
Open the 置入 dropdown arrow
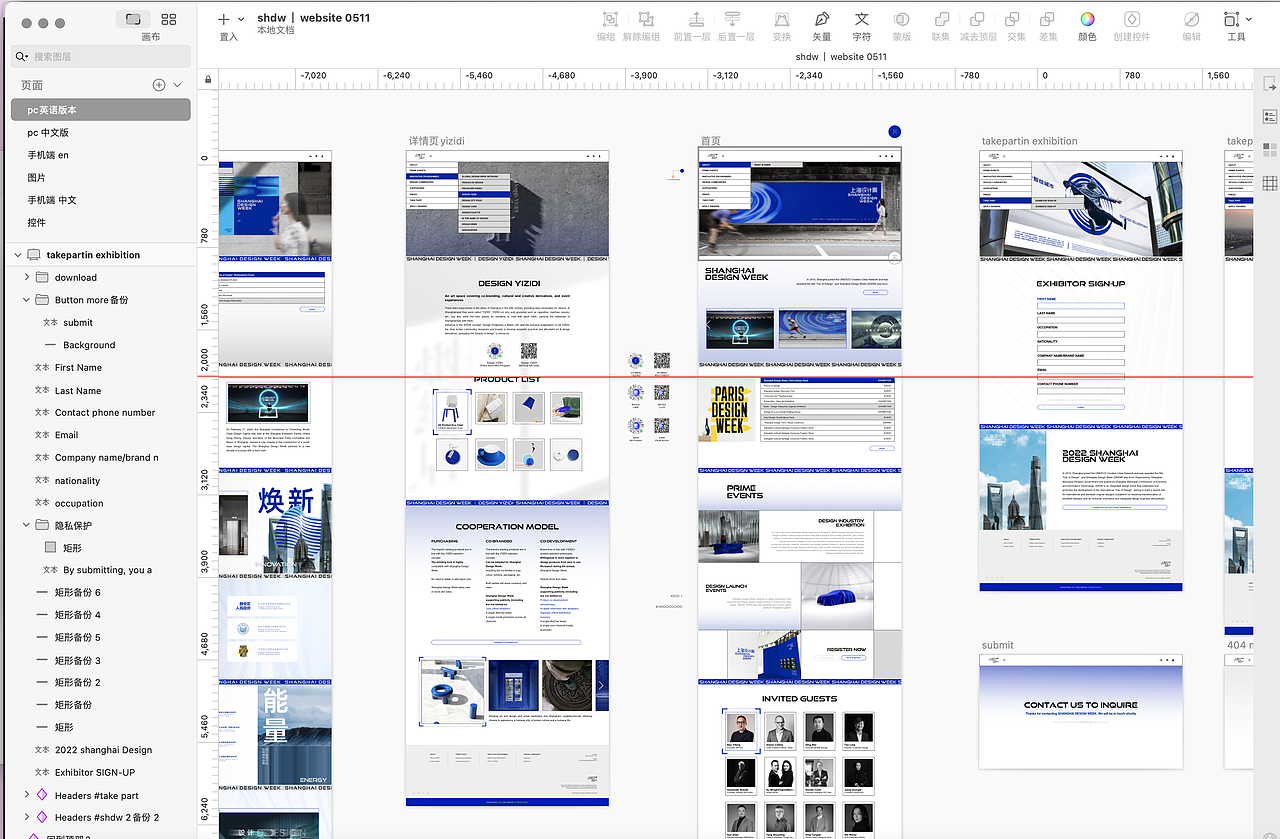pos(241,19)
